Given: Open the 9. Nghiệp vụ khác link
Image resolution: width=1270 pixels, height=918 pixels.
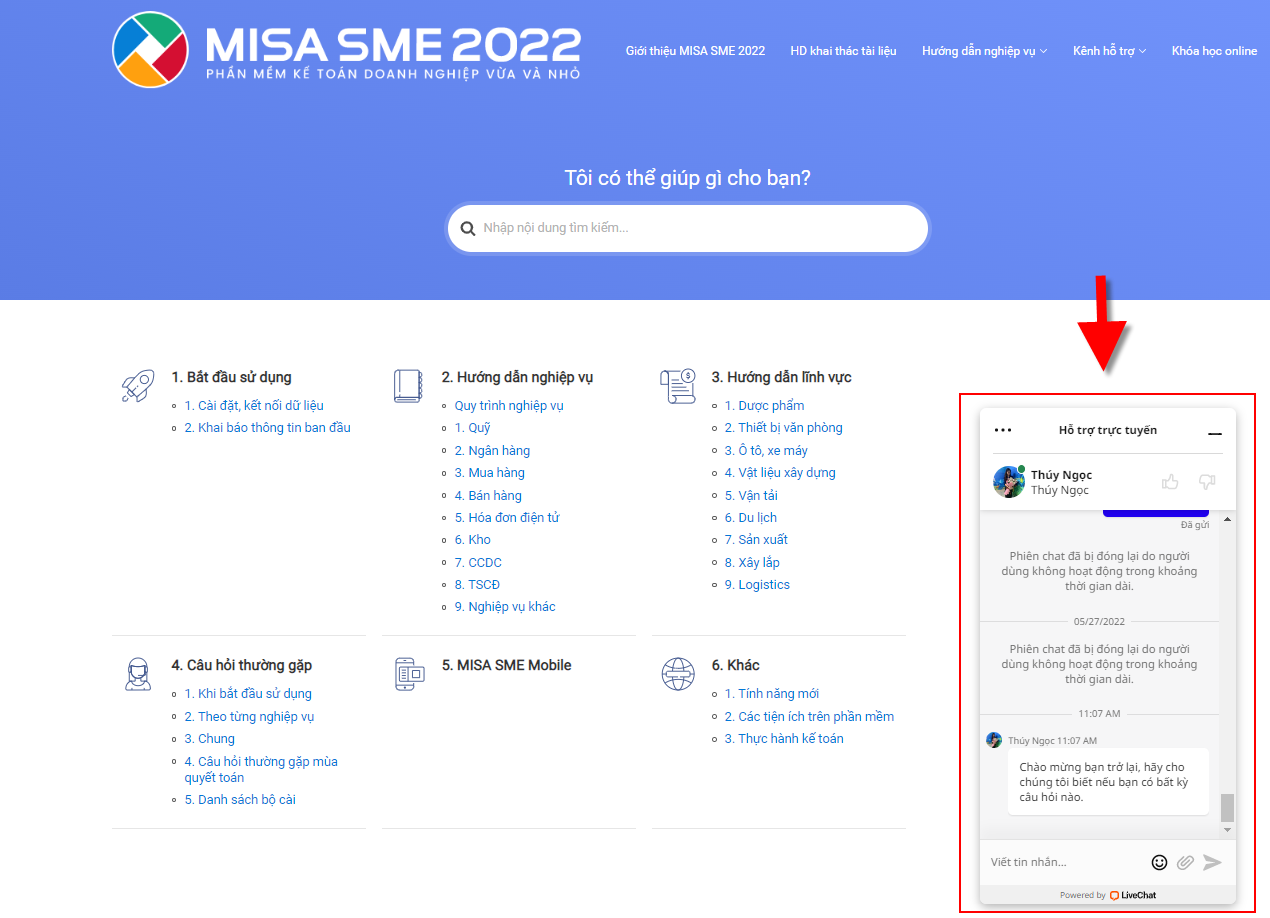Looking at the screenshot, I should pyautogui.click(x=505, y=607).
